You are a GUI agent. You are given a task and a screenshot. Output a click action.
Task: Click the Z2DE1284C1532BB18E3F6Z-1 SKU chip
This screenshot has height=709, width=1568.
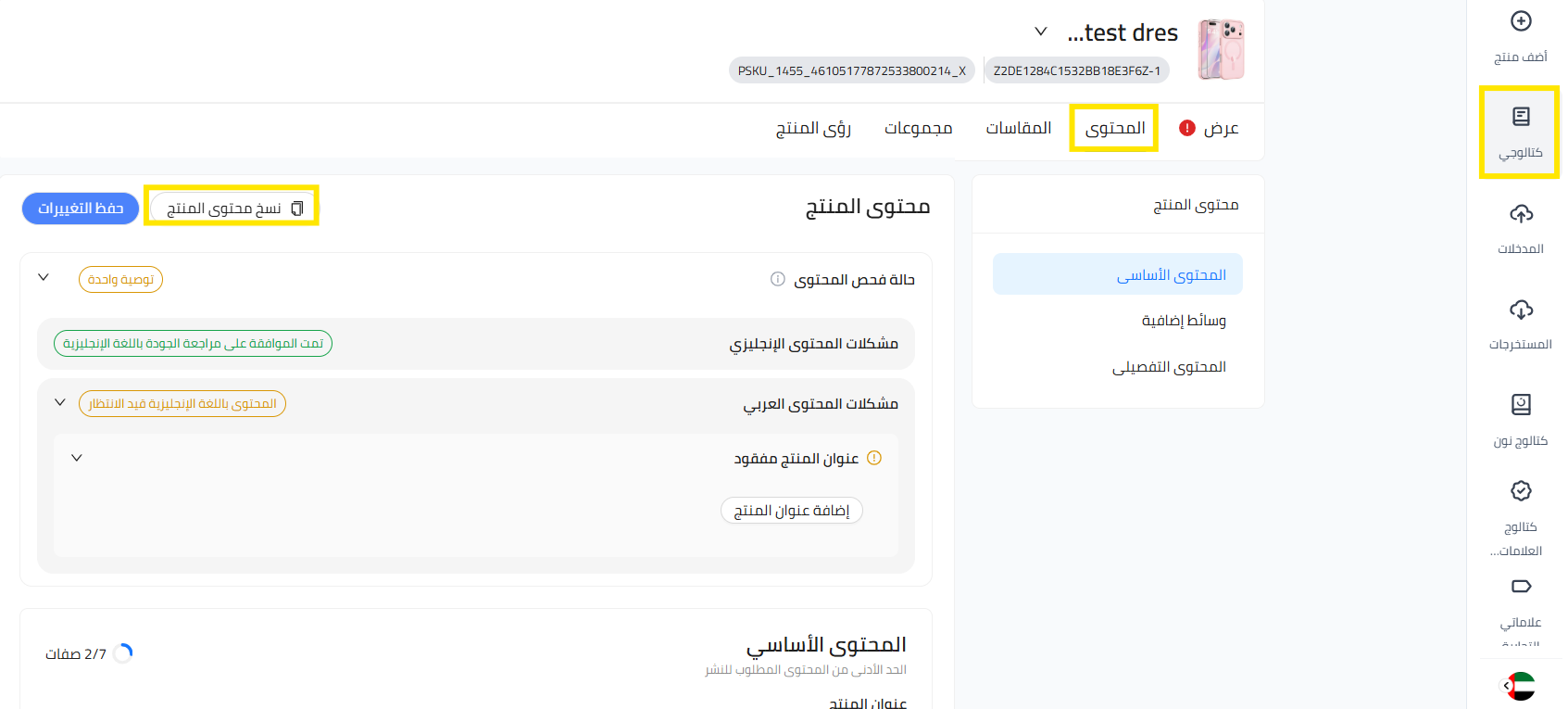click(1077, 70)
